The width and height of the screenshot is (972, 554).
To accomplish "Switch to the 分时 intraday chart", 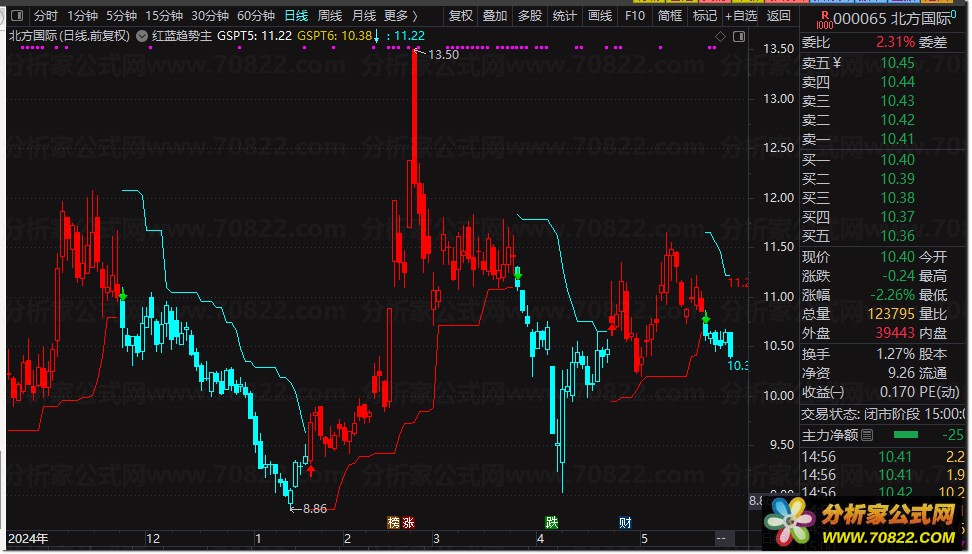I will (46, 15).
